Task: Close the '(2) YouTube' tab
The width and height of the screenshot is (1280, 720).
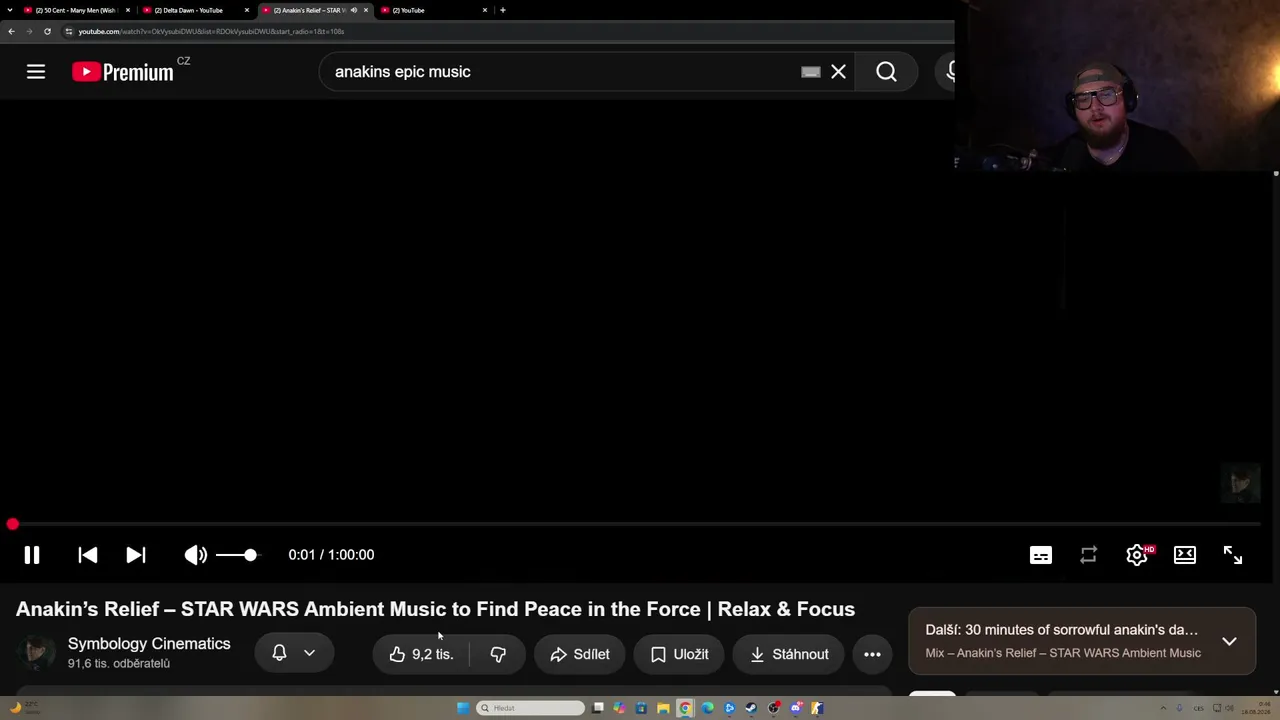Action: 485,10
